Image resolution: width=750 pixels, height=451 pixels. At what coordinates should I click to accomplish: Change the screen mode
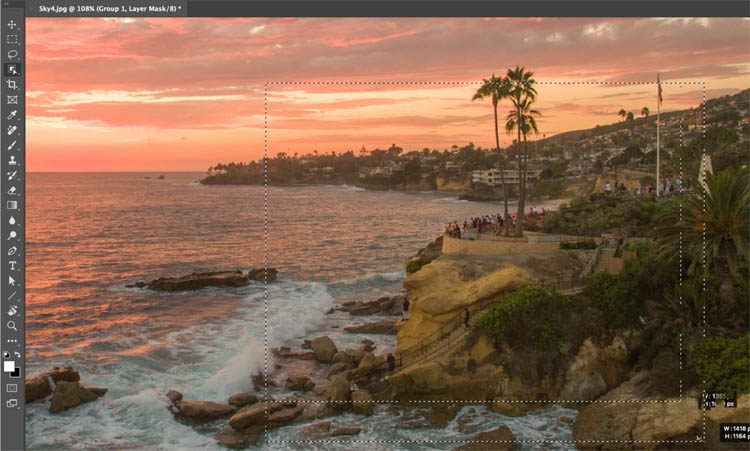point(12,403)
